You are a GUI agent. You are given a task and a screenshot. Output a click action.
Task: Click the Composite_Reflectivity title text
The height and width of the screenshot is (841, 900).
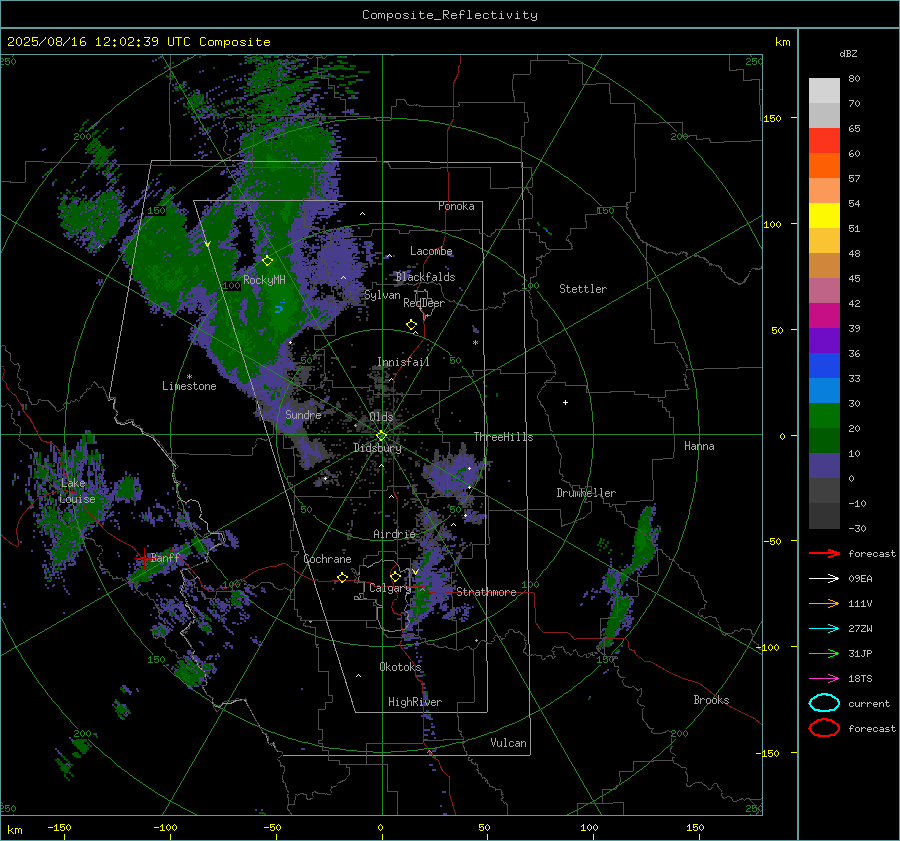pyautogui.click(x=450, y=15)
